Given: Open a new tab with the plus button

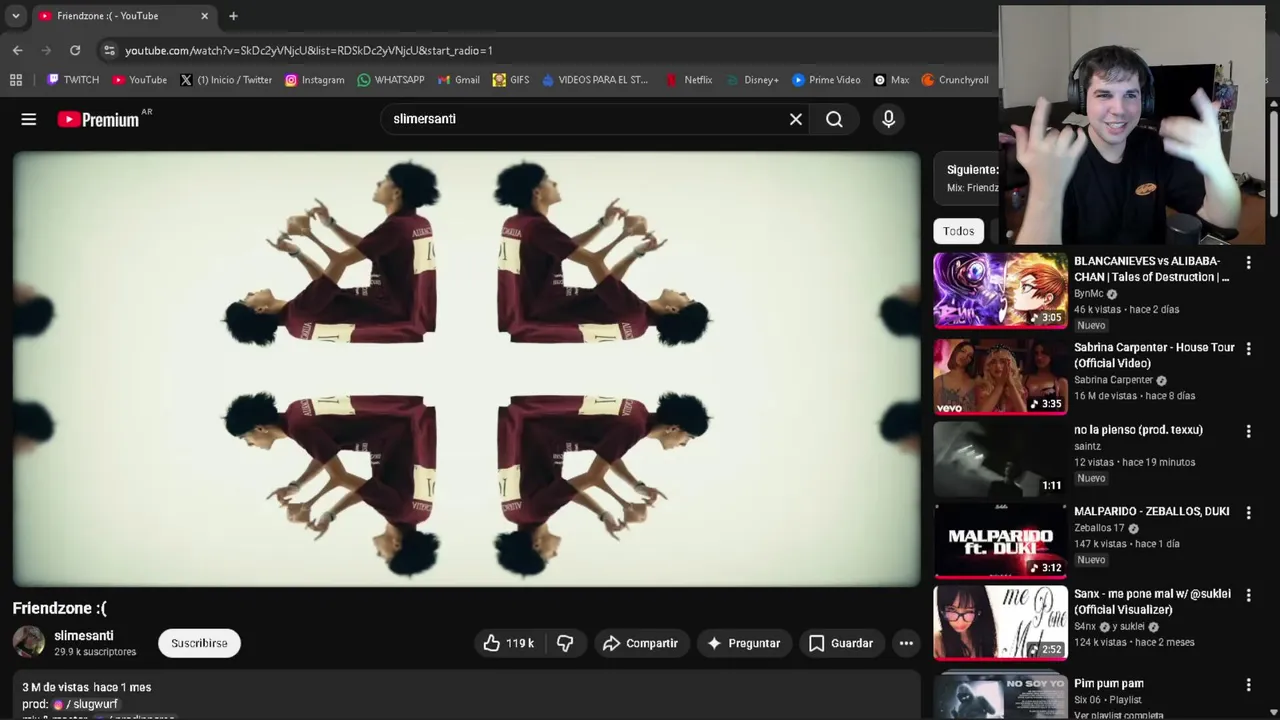Looking at the screenshot, I should pyautogui.click(x=233, y=16).
